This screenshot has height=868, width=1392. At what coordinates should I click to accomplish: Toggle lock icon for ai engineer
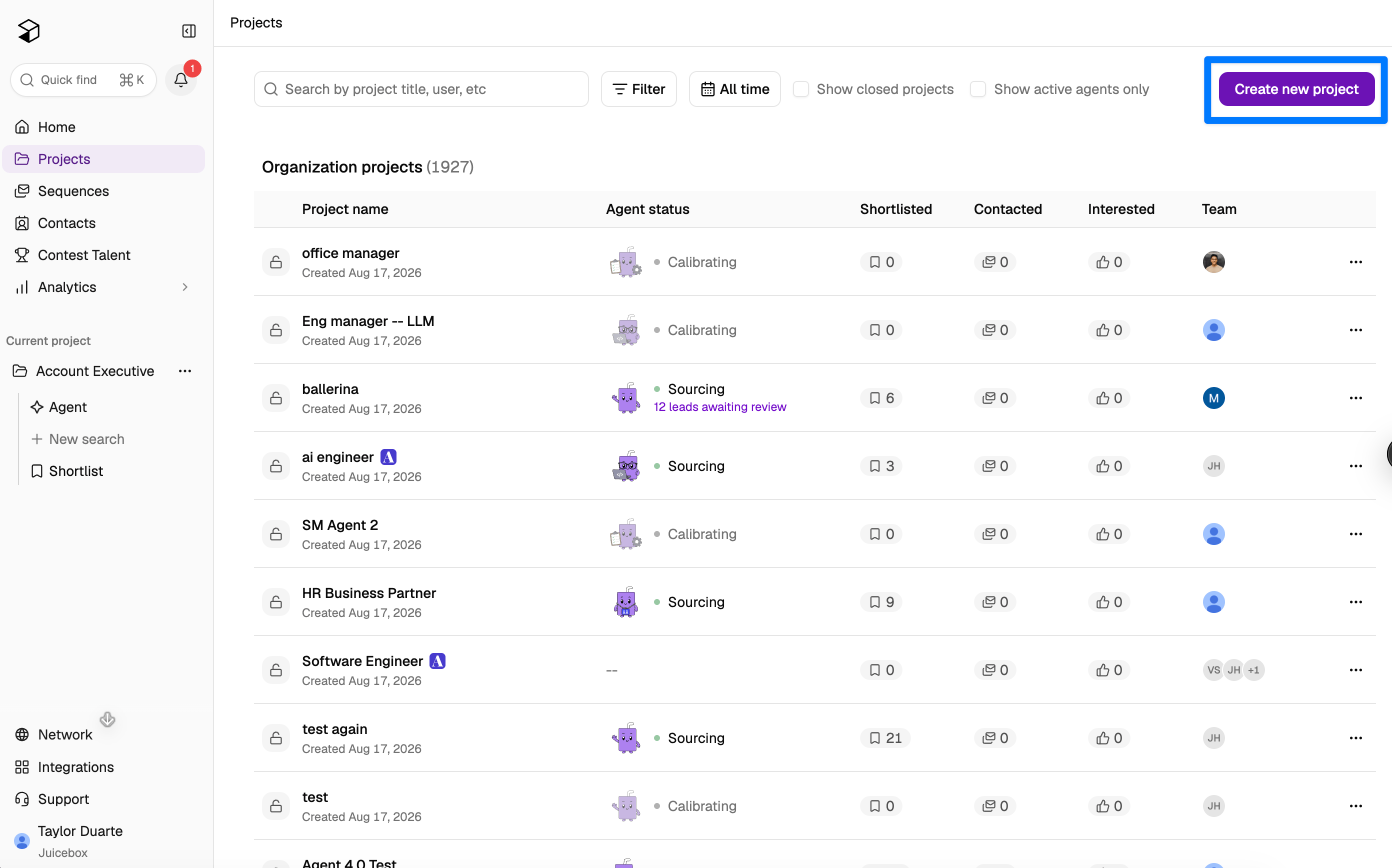[x=276, y=466]
